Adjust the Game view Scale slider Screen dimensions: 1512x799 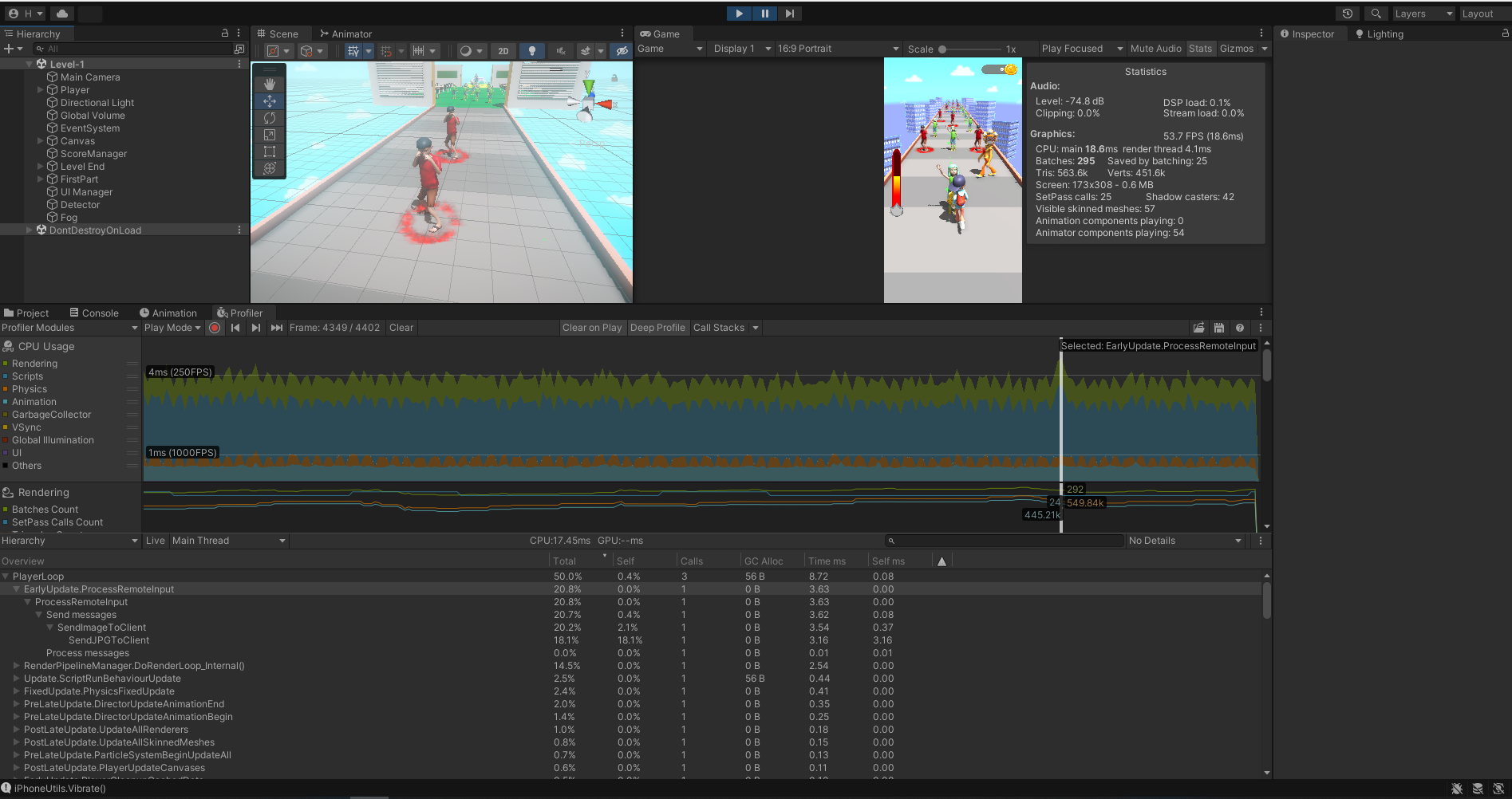(x=942, y=49)
